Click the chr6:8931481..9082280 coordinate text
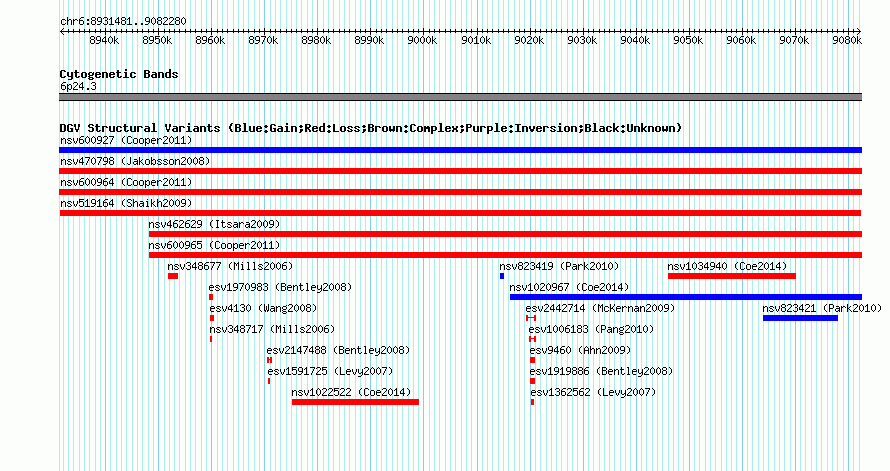 pyautogui.click(x=123, y=22)
